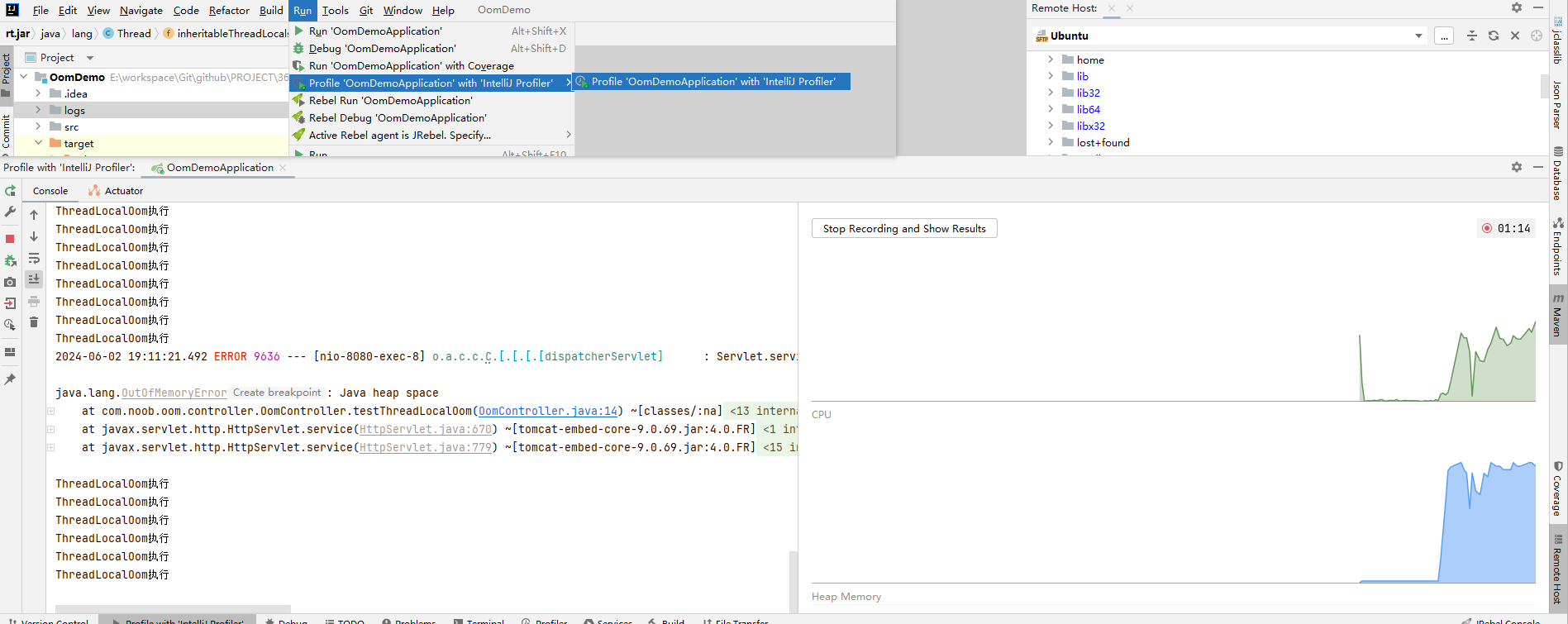
Task: Expand the libx32 folder in Remote Host
Action: 1051,126
